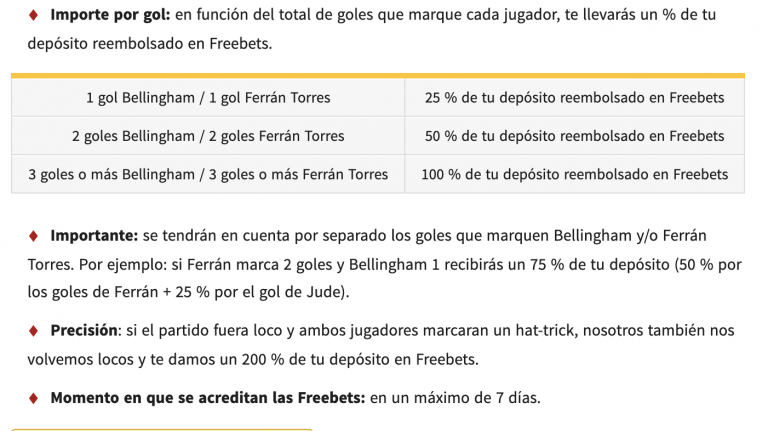This screenshot has width=768, height=431.
Task: Click the bold 'Importante:' label
Action: [x=94, y=236]
